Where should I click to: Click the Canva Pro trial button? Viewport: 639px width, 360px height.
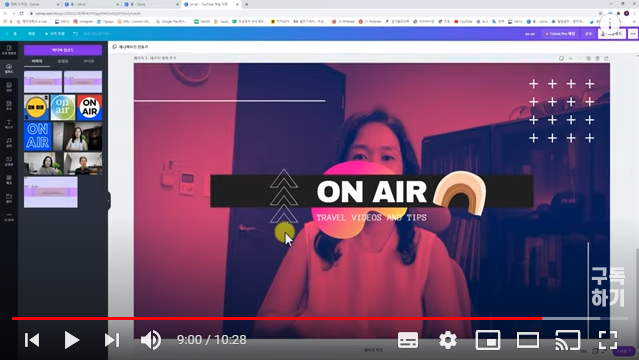point(560,34)
